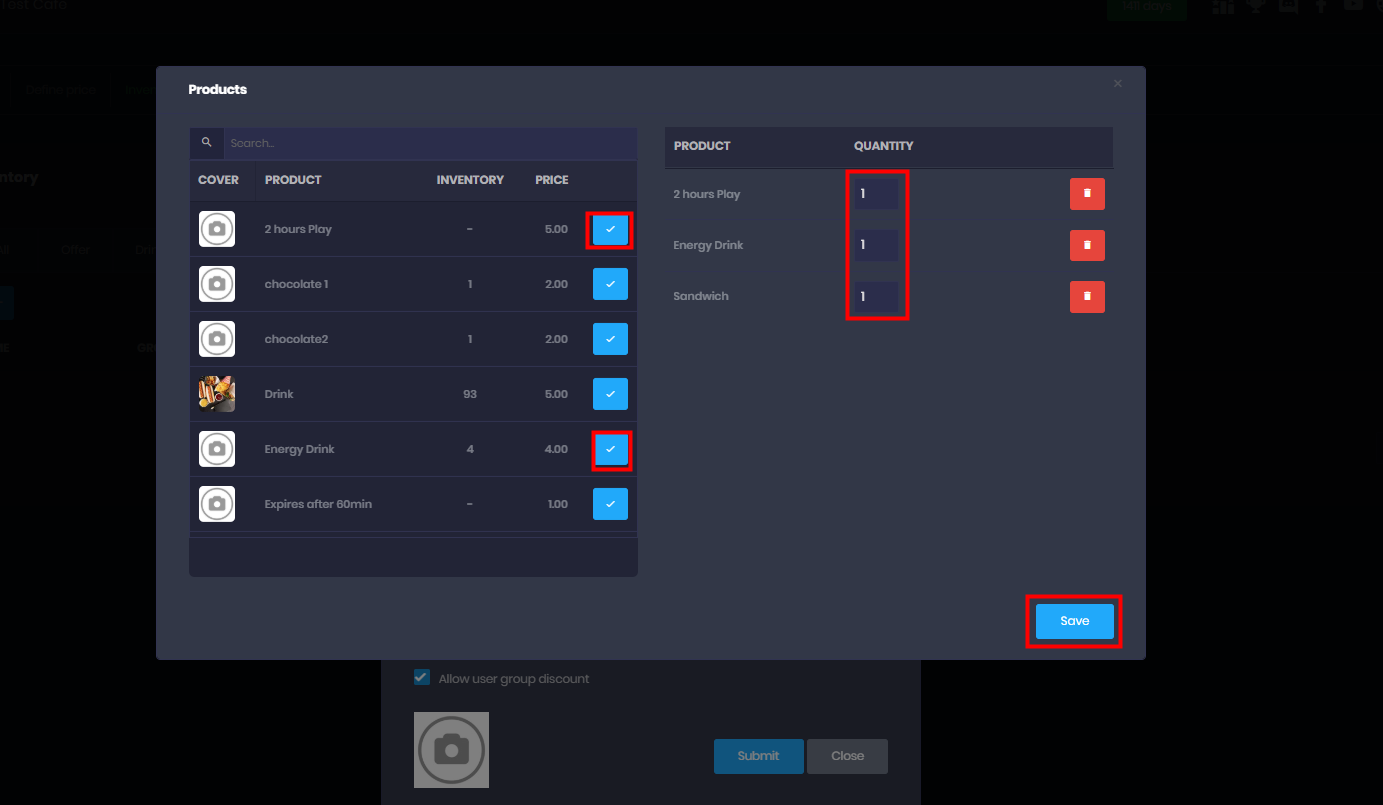The image size is (1383, 805).
Task: Add Expires after 60min product checkmark
Action: click(x=610, y=504)
